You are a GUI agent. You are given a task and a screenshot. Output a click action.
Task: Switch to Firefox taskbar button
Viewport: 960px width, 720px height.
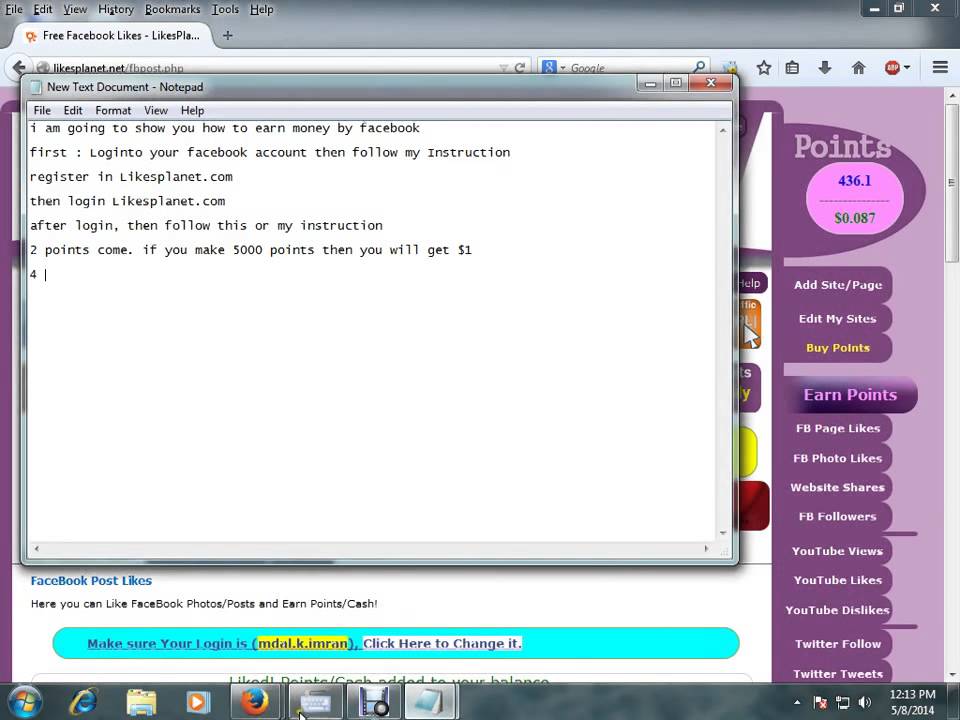pyautogui.click(x=255, y=702)
